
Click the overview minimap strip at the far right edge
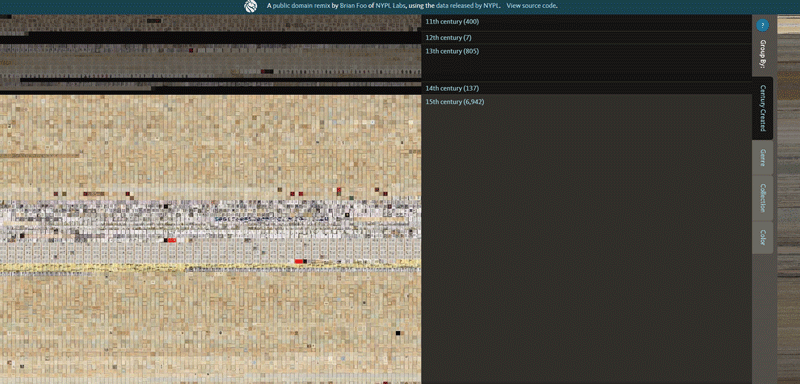(788, 199)
